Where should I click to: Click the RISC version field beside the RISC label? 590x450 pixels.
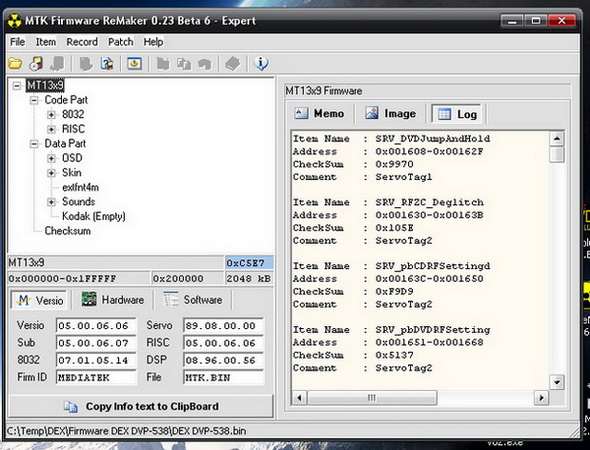224,343
